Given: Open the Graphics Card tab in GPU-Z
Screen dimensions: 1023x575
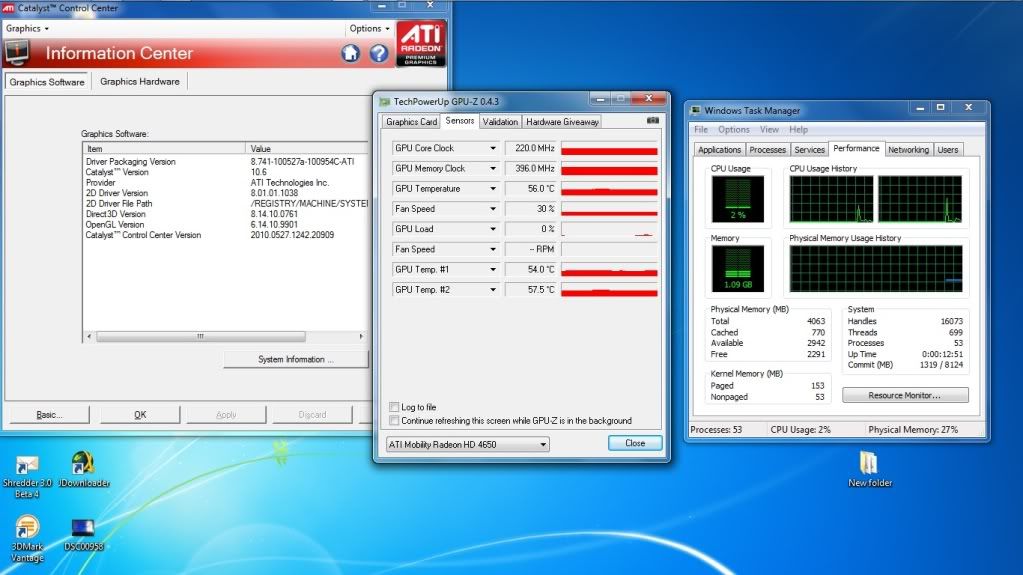Looking at the screenshot, I should click(411, 122).
